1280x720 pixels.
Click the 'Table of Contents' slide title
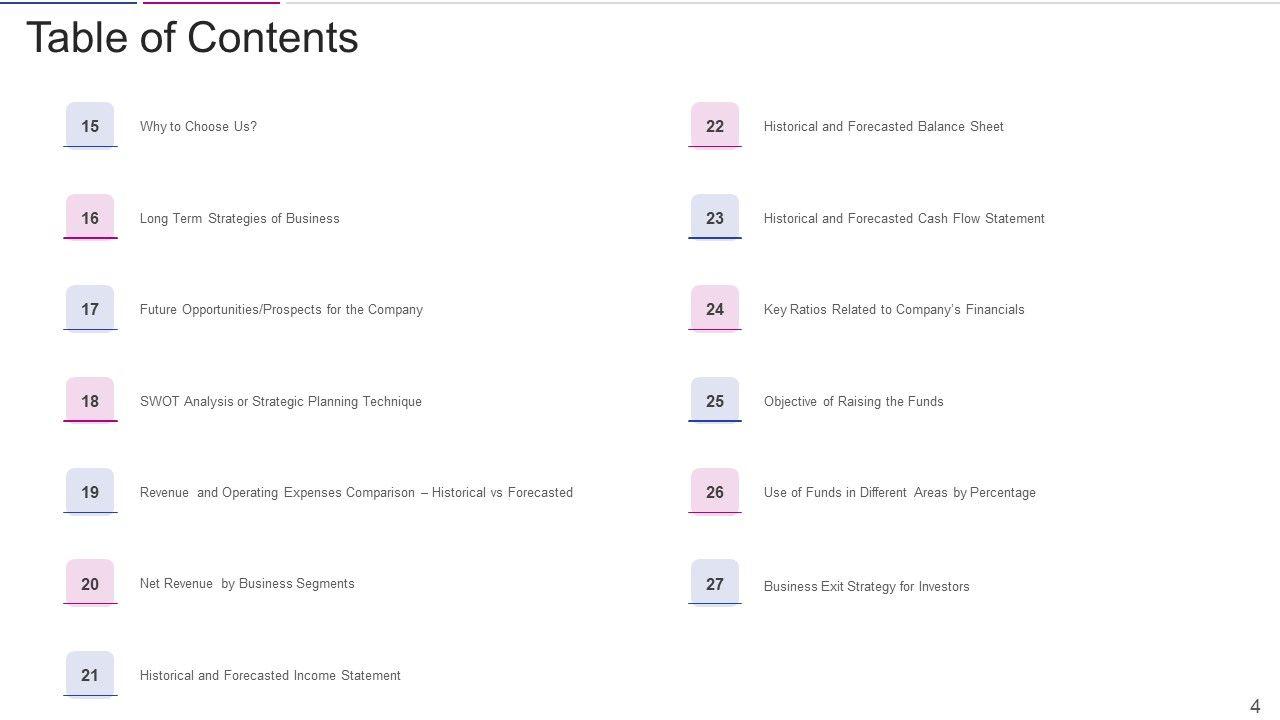(x=192, y=38)
